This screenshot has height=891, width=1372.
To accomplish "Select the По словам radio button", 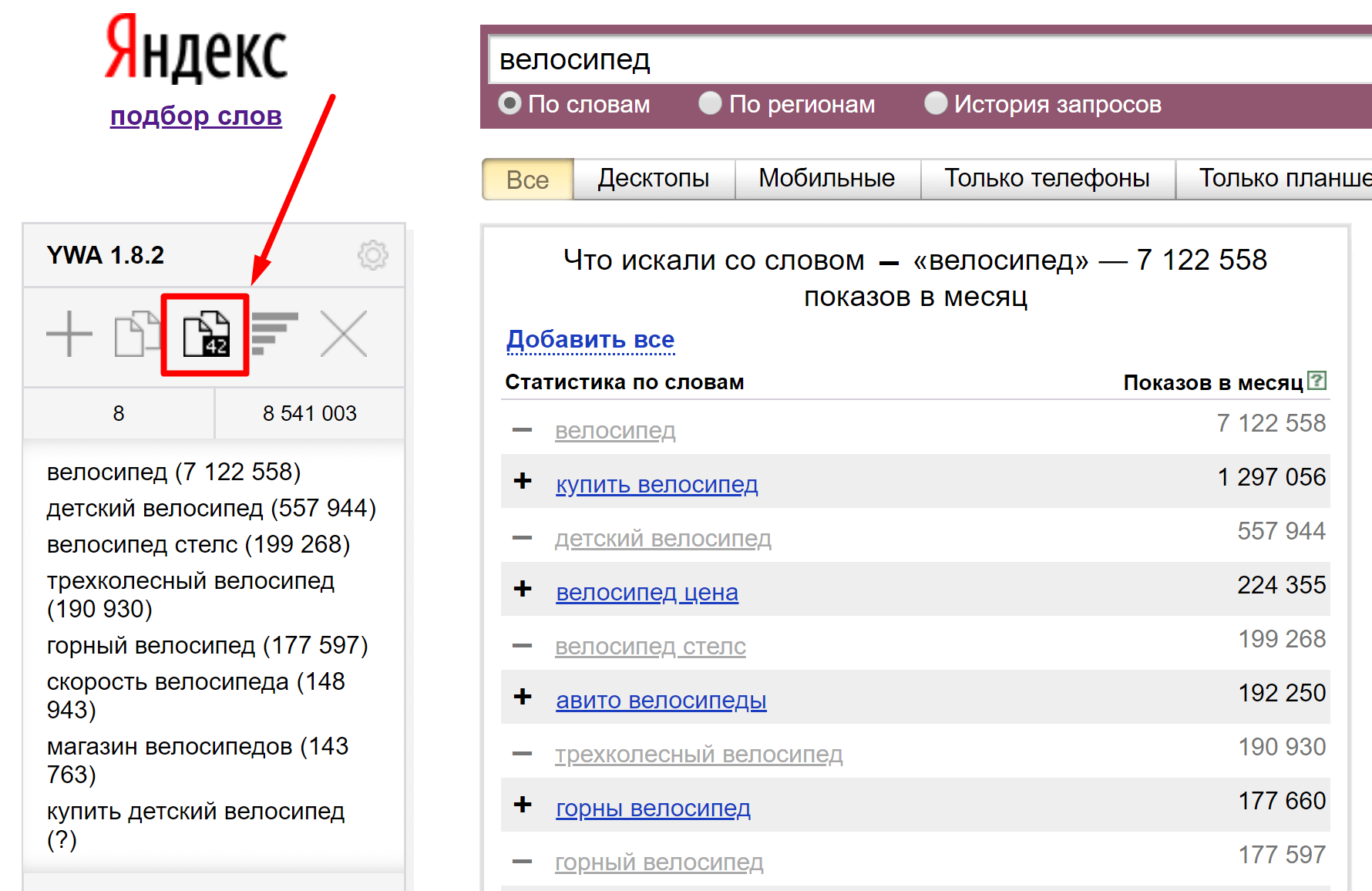I will tap(509, 103).
